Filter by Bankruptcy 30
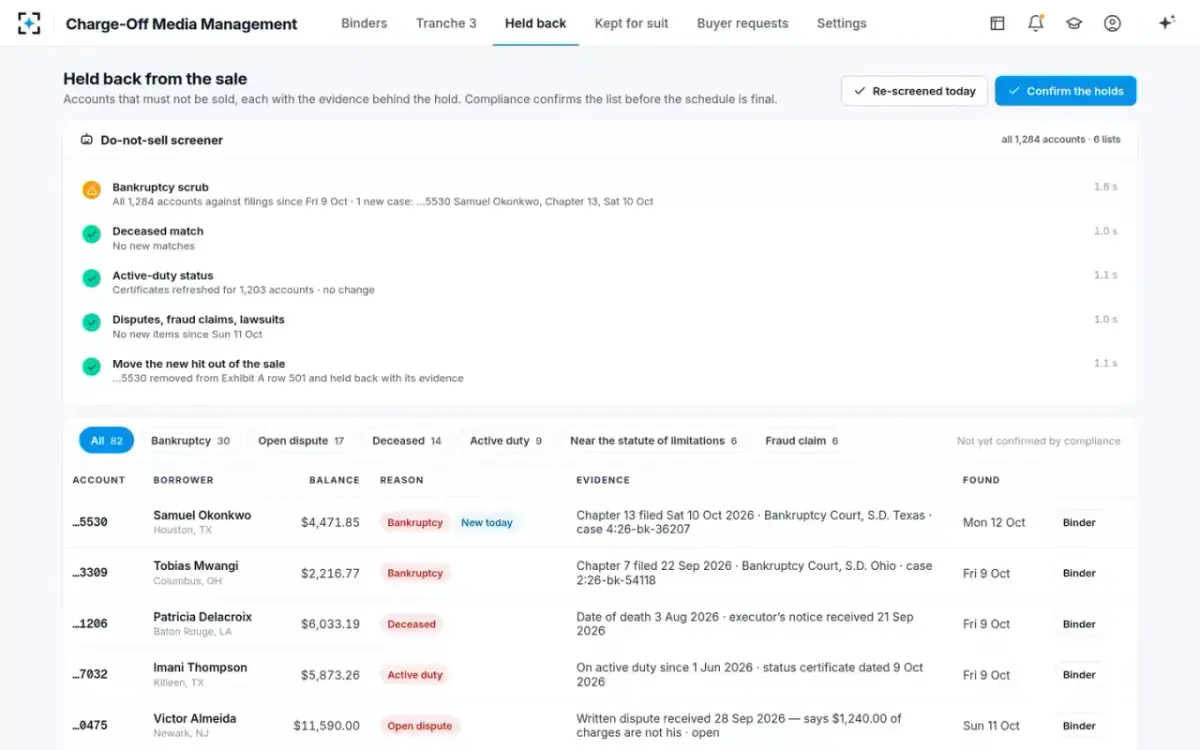 (x=190, y=441)
